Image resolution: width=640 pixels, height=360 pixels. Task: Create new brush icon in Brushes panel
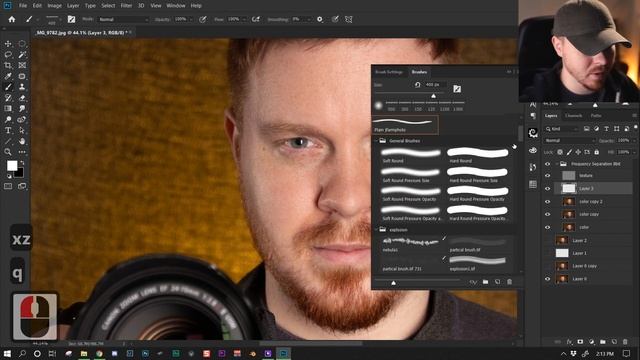click(x=498, y=282)
